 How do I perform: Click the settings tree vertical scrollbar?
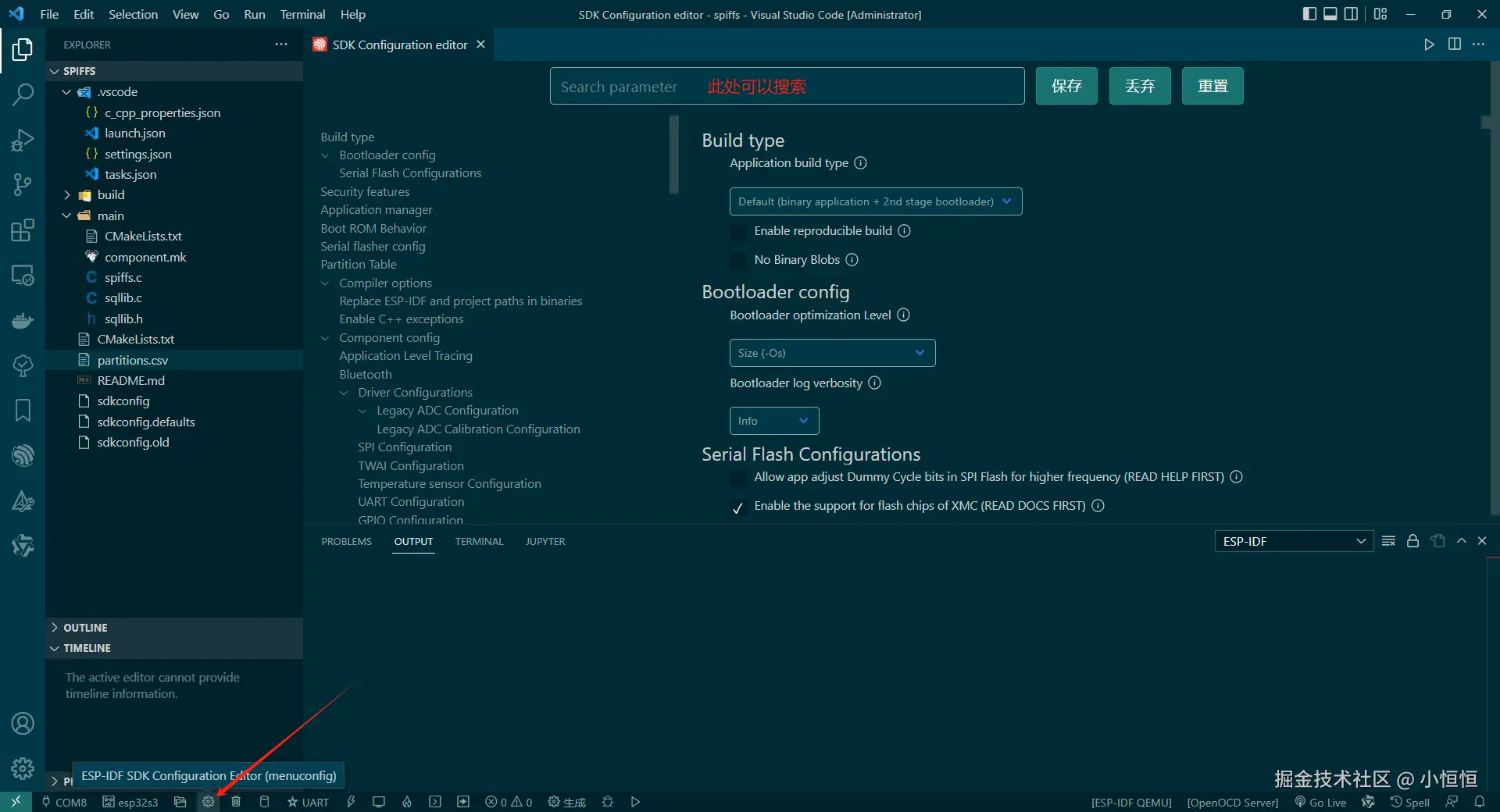click(x=674, y=155)
